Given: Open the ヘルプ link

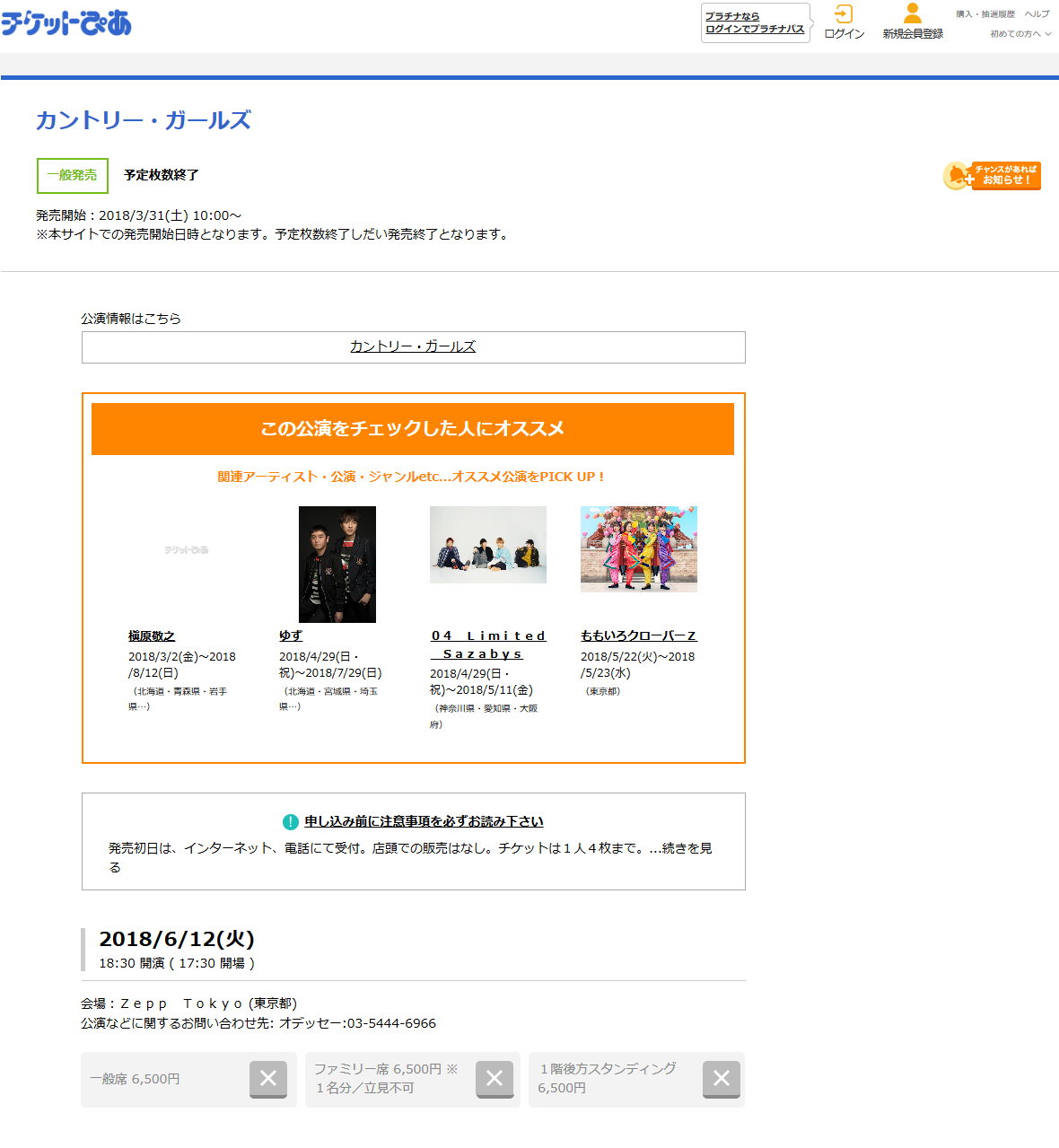Looking at the screenshot, I should tap(1037, 14).
